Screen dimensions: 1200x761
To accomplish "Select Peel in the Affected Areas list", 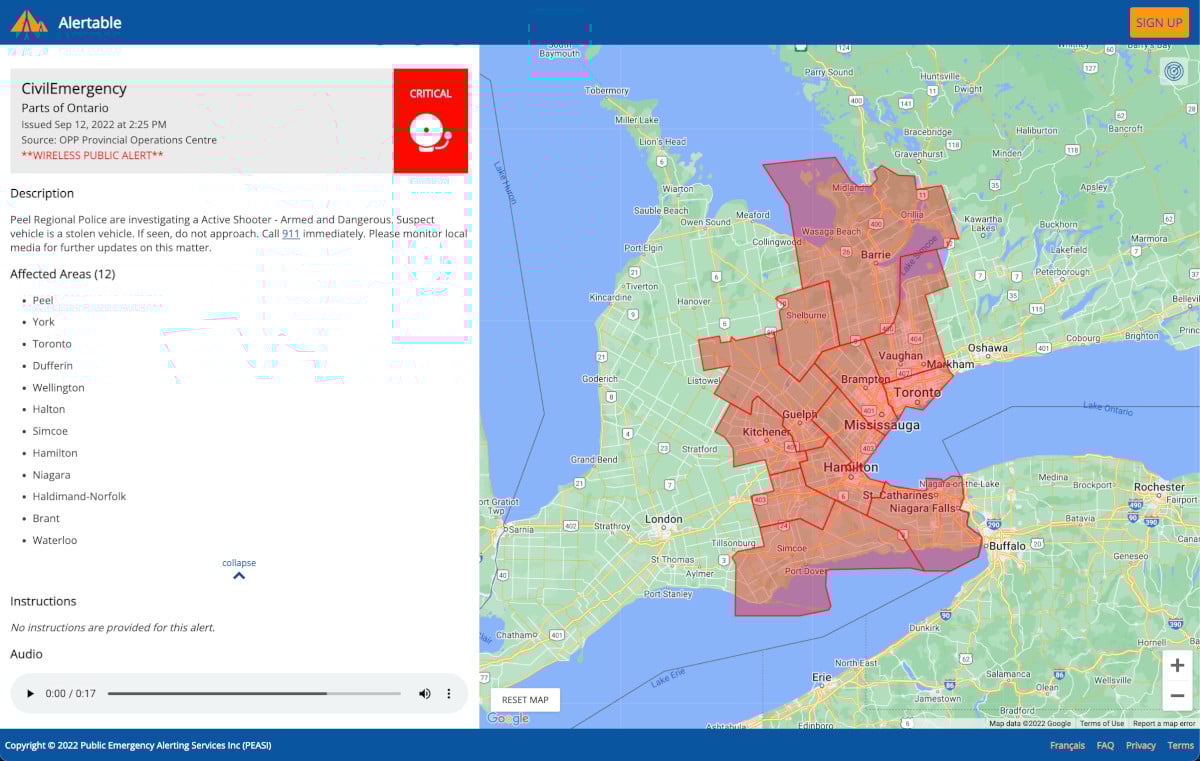I will [x=43, y=300].
